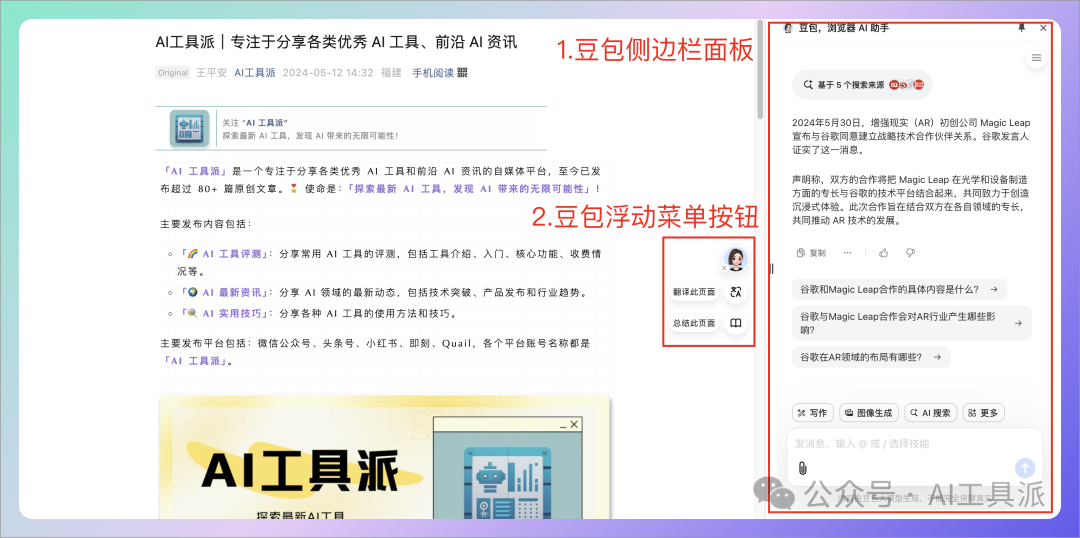The image size is (1080, 538).
Task: Click the large AI工具派 banner image
Action: 384,457
